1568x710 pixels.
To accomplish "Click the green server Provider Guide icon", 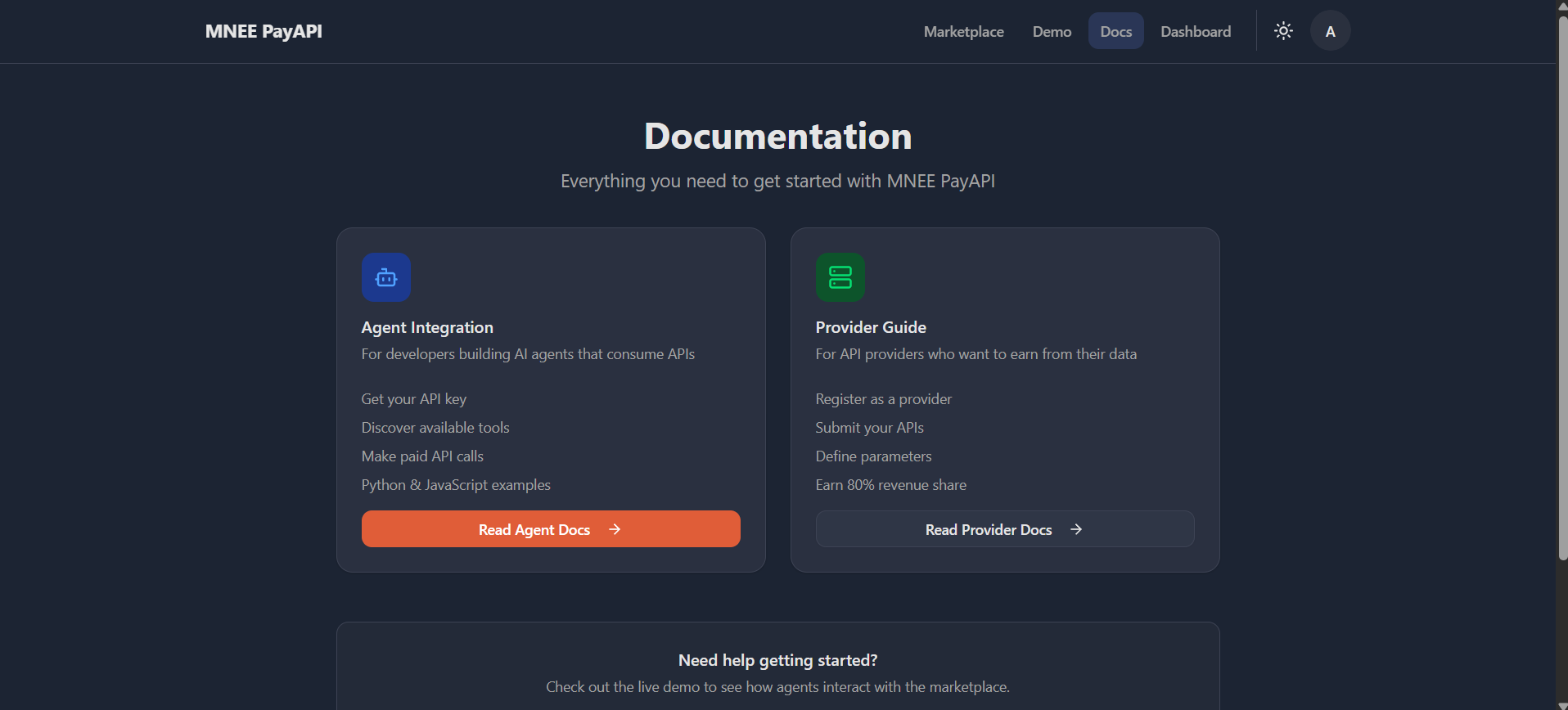I will click(x=840, y=277).
